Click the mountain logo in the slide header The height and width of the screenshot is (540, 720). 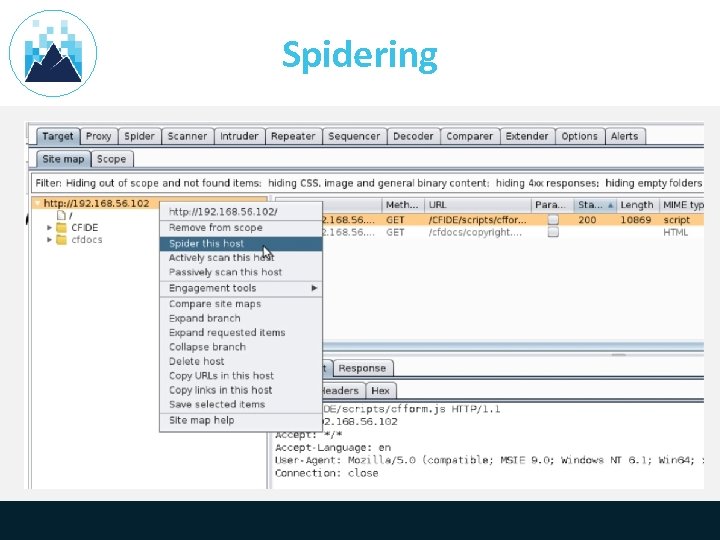(x=53, y=53)
